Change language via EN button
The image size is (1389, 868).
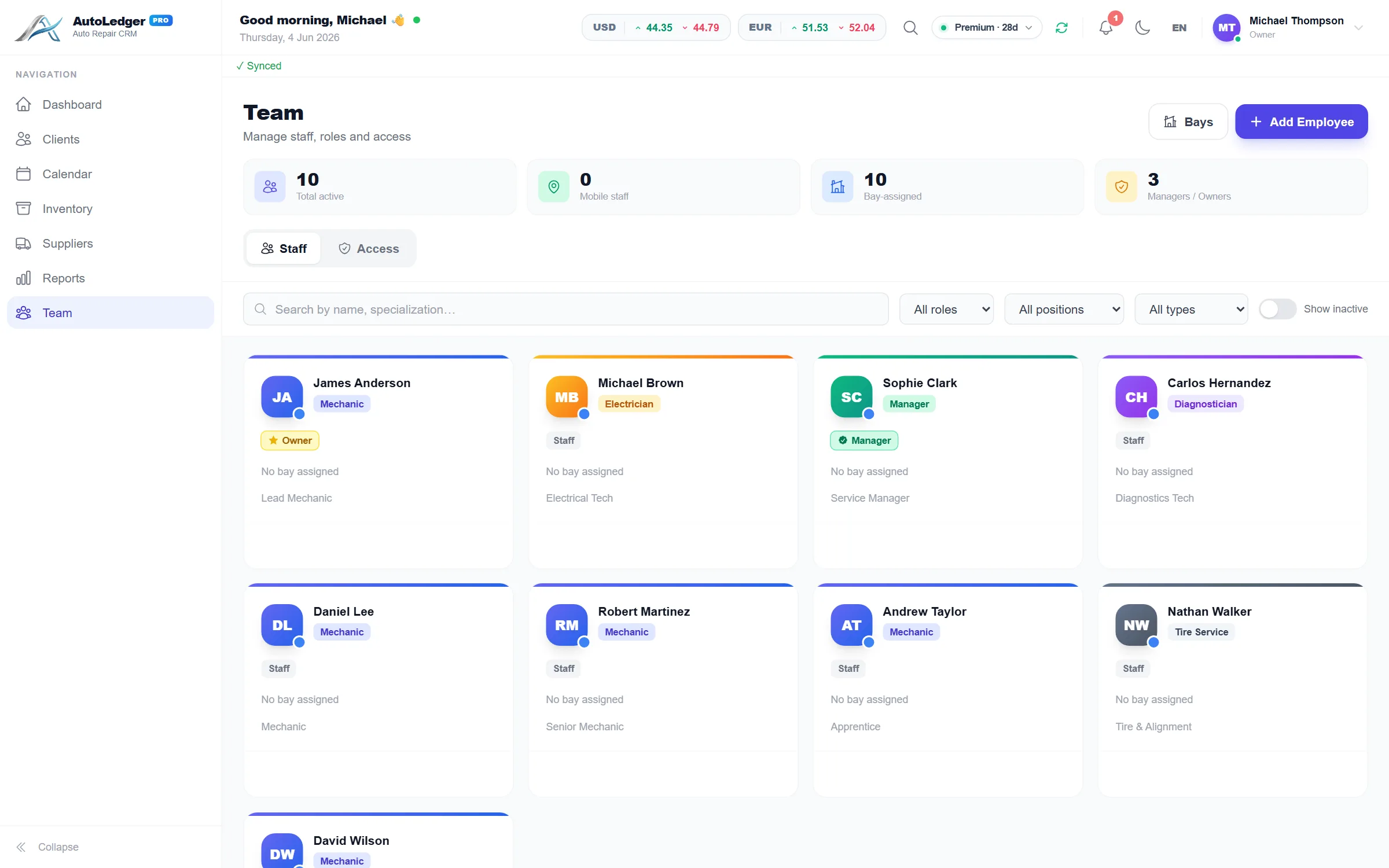coord(1179,28)
